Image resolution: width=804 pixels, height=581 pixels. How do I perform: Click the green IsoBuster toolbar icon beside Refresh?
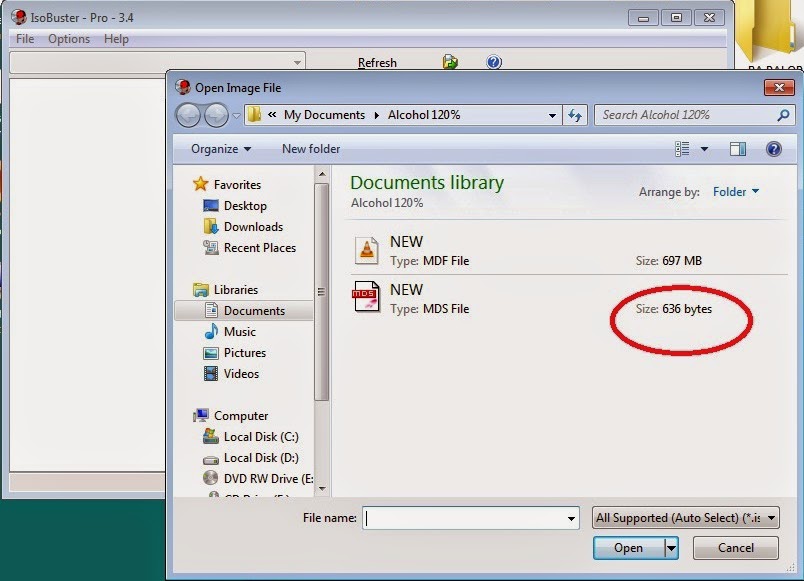point(450,62)
